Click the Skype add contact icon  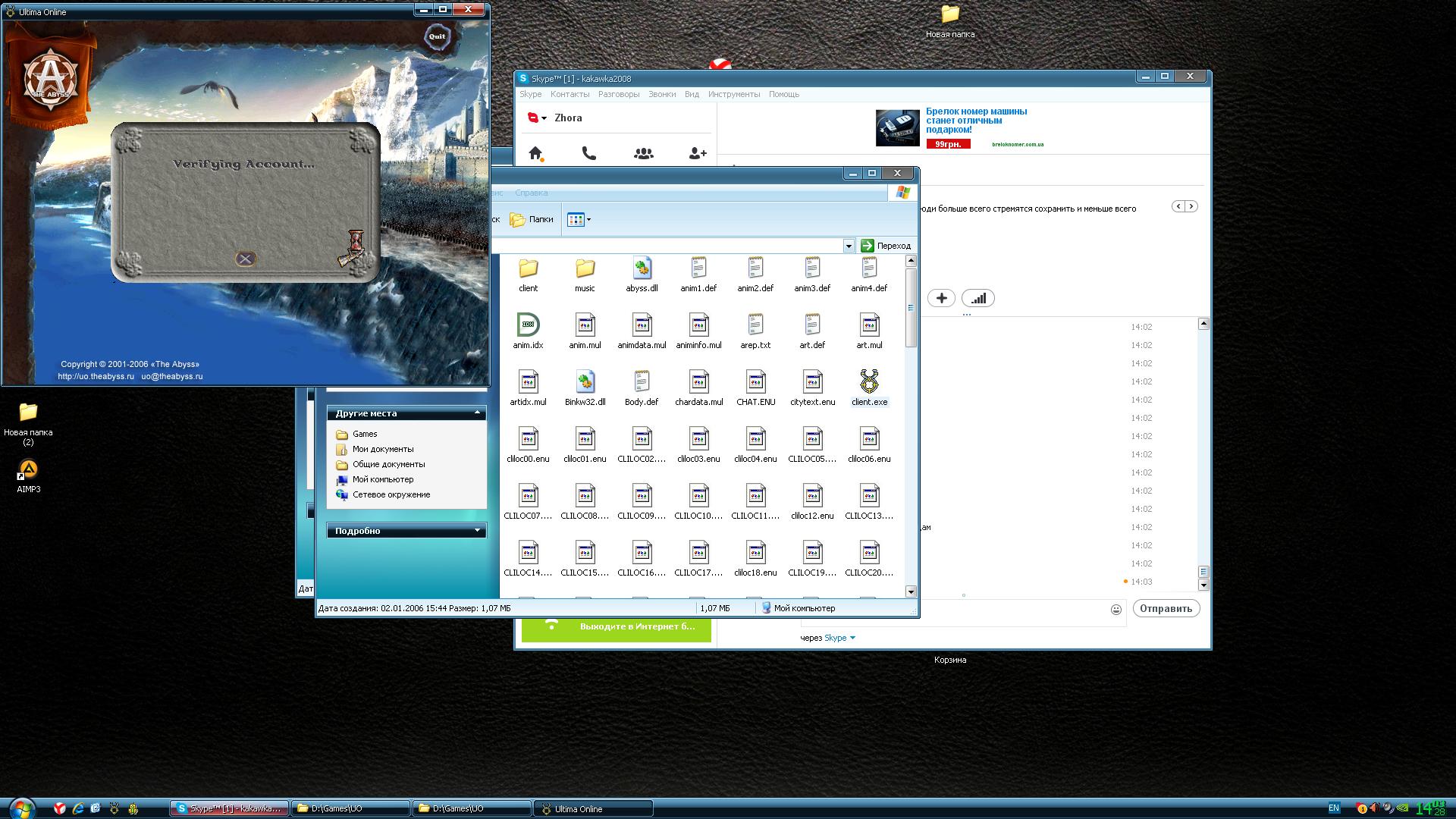pos(698,153)
